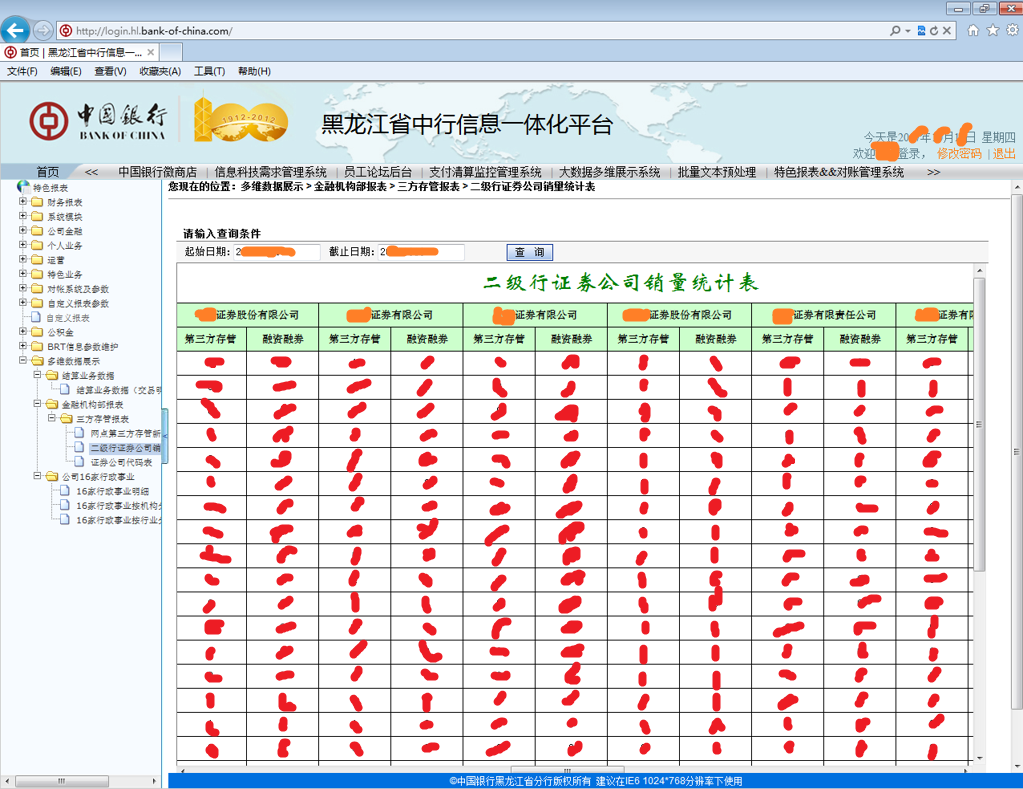This screenshot has width=1023, height=789.
Task: Click the browser back arrow button
Action: (15, 30)
